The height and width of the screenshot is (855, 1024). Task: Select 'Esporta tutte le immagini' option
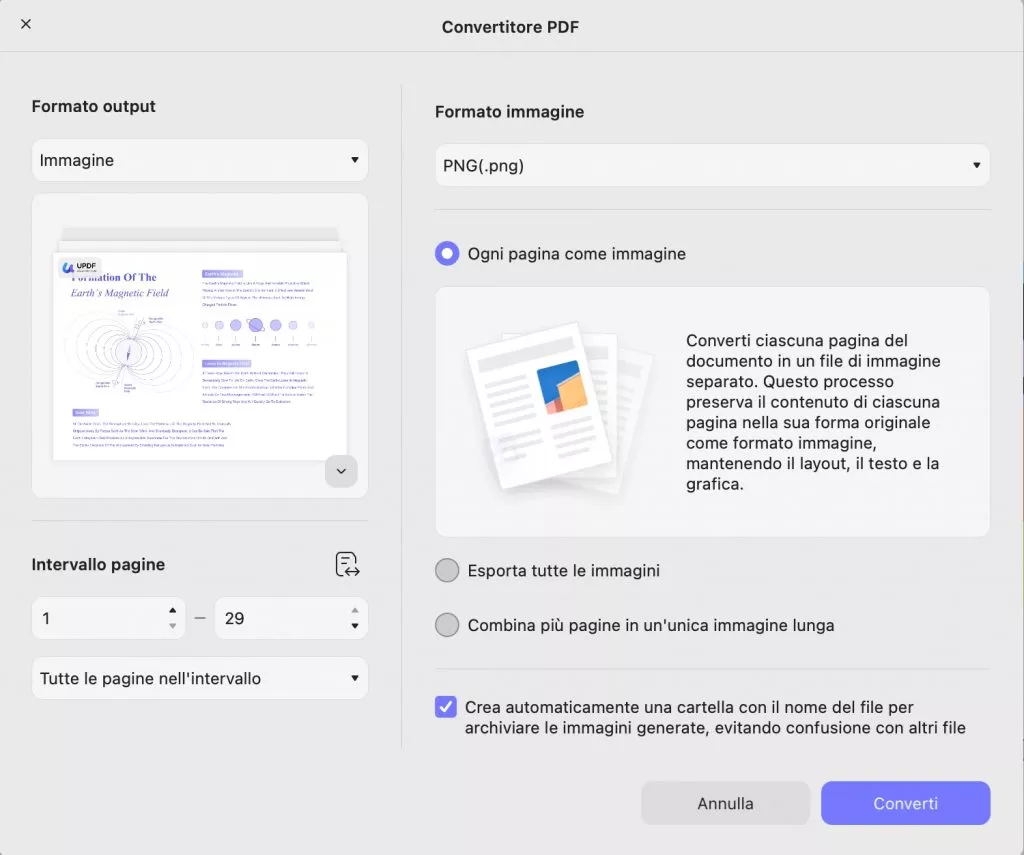click(x=447, y=571)
